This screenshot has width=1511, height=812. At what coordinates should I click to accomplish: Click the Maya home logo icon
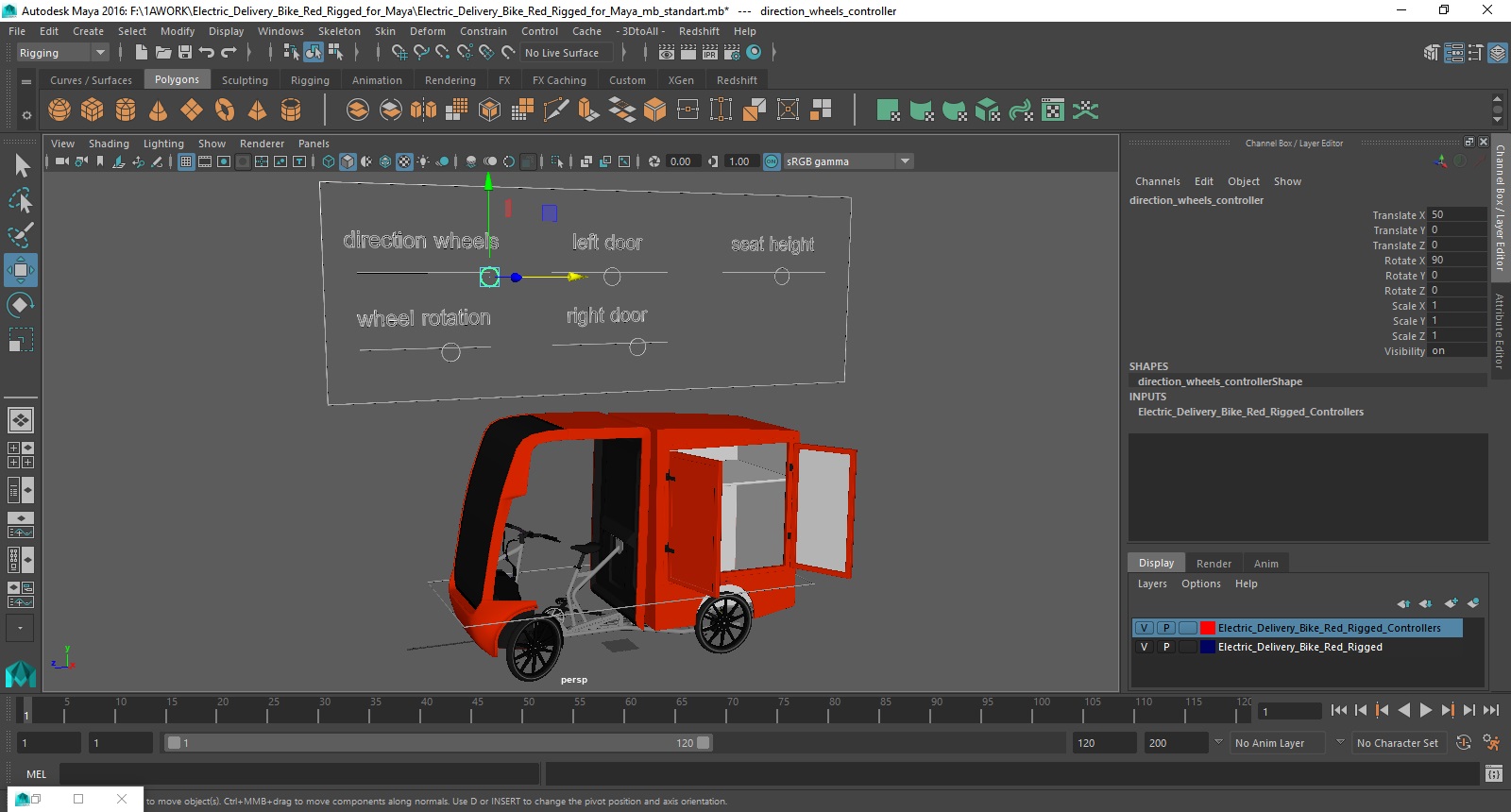tap(21, 673)
